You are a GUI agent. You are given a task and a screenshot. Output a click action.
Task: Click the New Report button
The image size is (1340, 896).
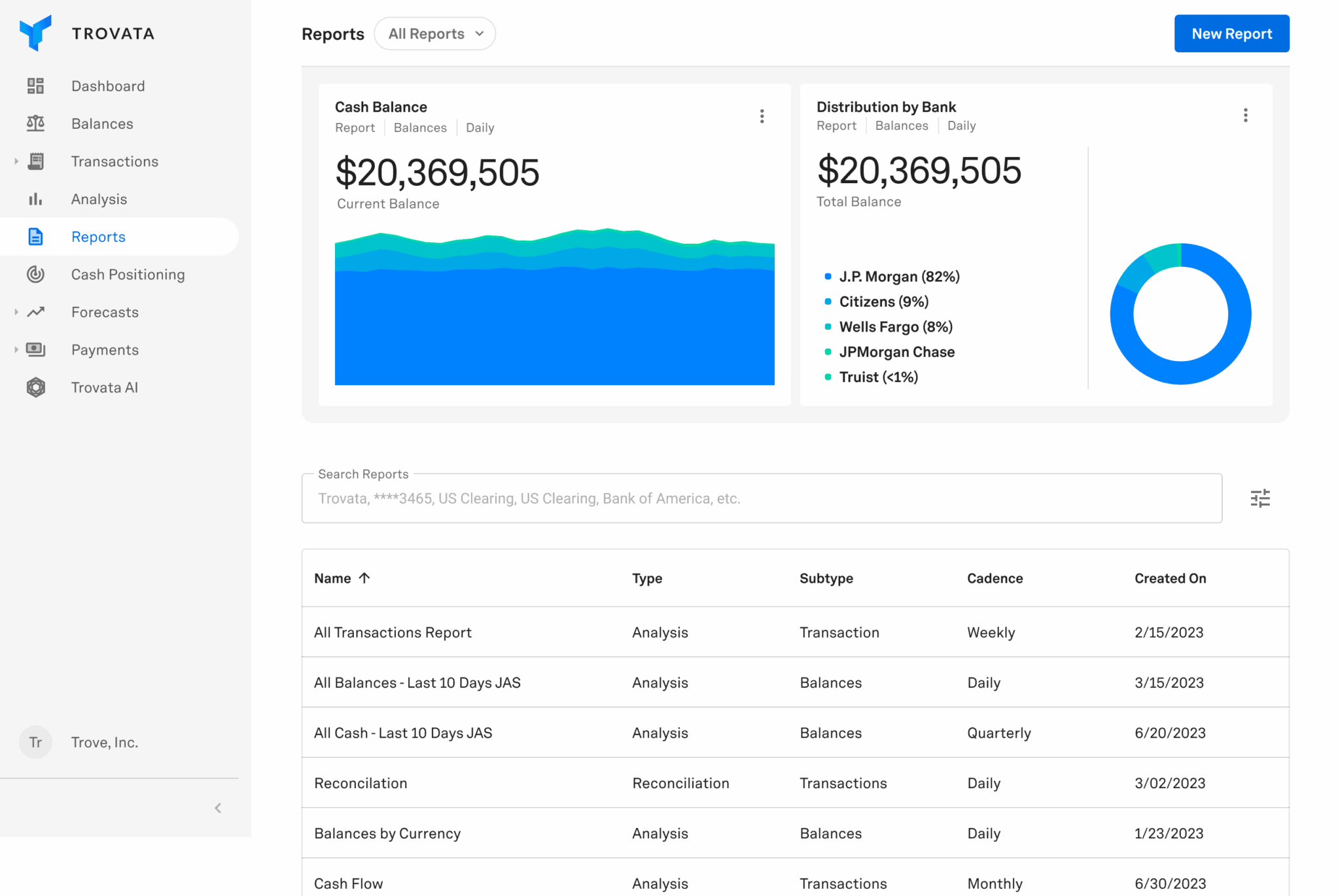click(1231, 33)
